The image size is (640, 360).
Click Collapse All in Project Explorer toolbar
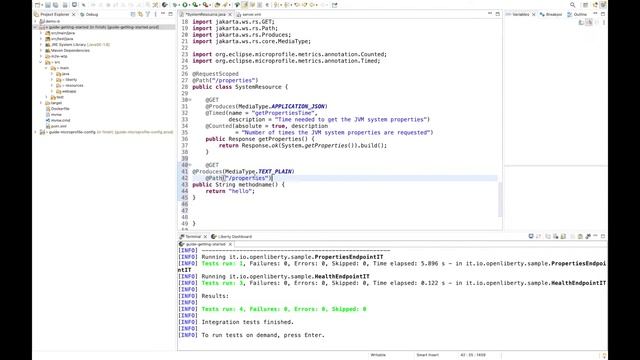(133, 14)
